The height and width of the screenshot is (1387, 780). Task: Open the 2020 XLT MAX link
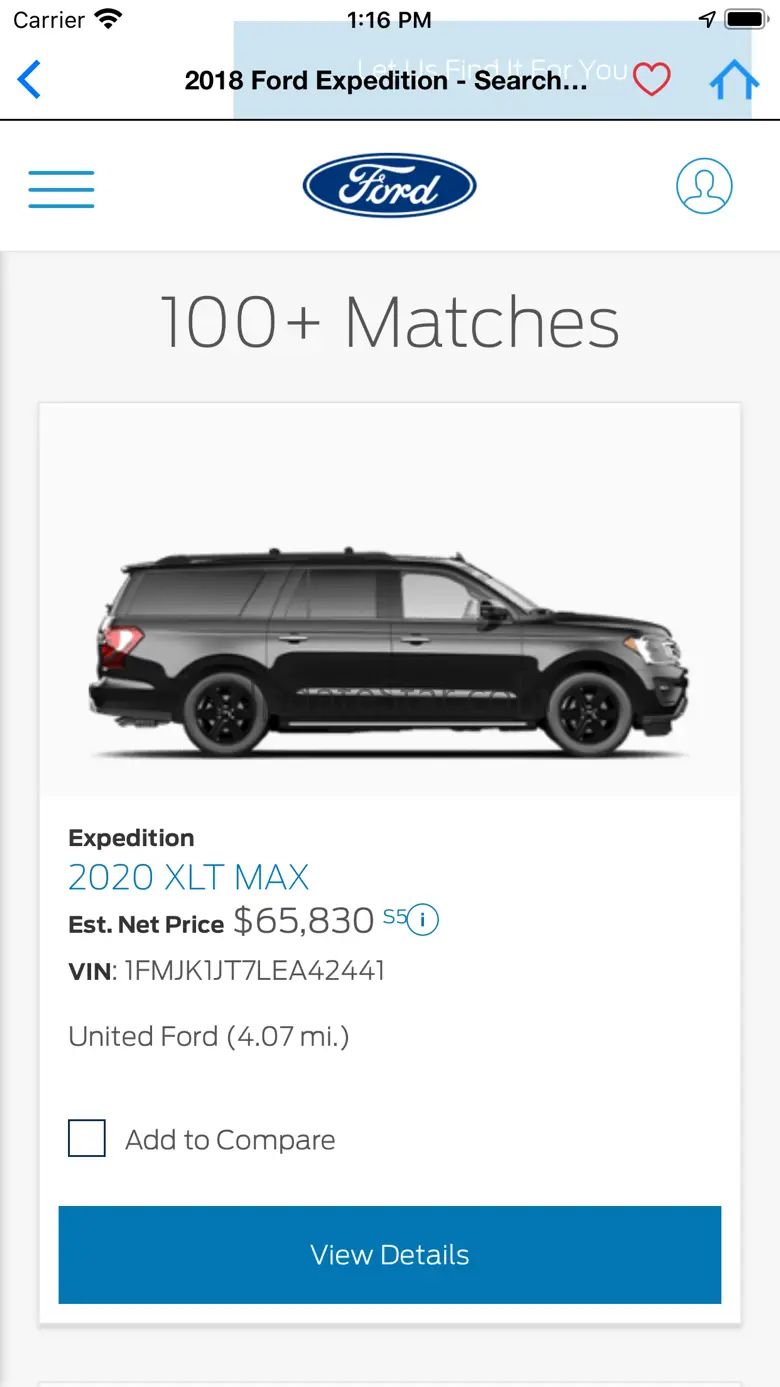pyautogui.click(x=188, y=877)
